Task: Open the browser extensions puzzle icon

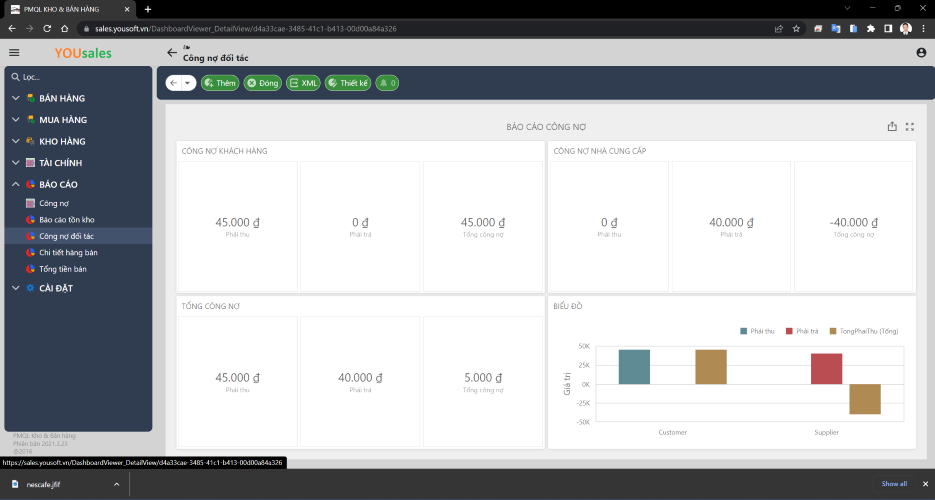Action: [871, 29]
